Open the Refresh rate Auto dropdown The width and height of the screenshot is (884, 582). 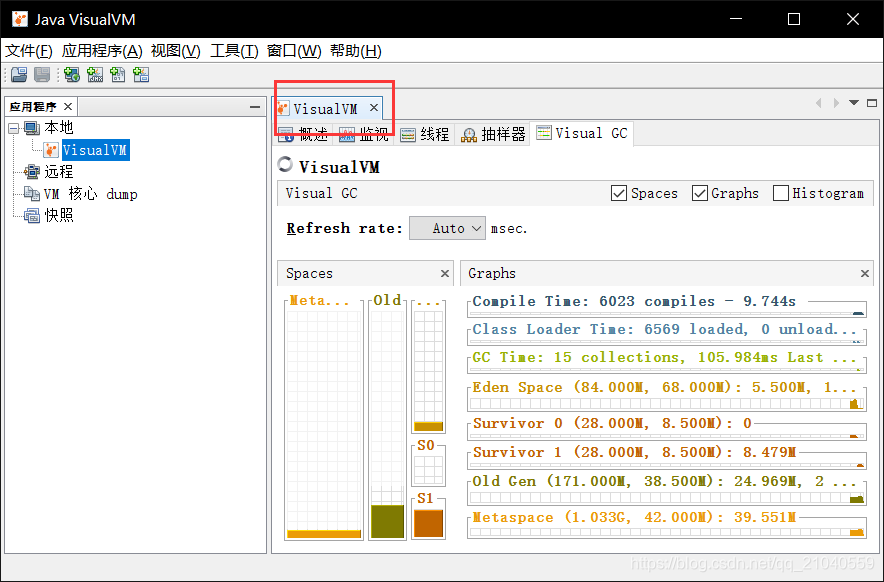click(x=447, y=228)
